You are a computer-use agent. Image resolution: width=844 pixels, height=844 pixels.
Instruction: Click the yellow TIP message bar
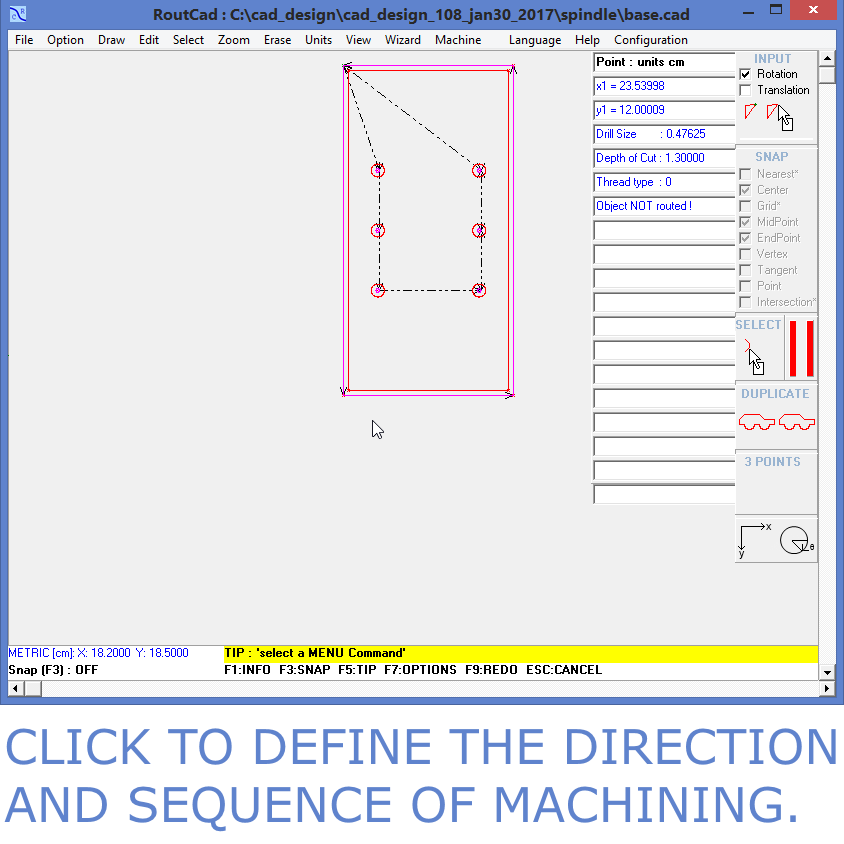pyautogui.click(x=521, y=653)
